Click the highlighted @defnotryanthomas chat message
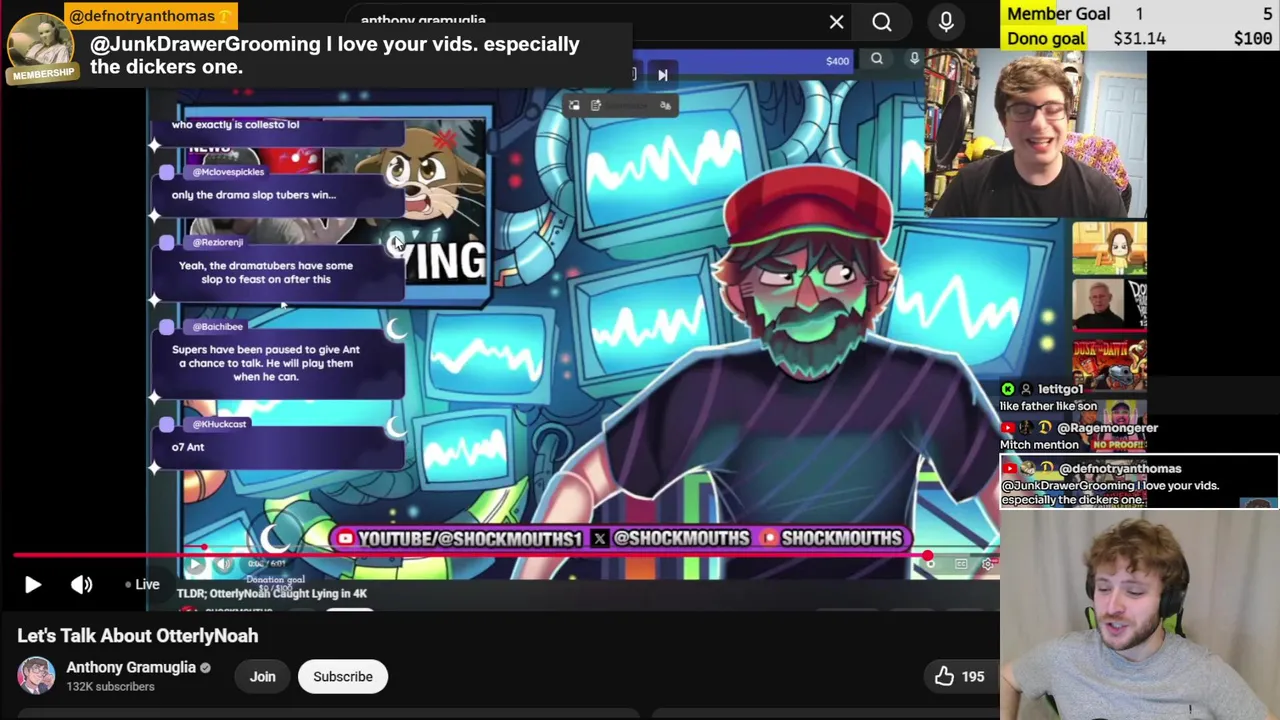Image resolution: width=1280 pixels, height=720 pixels. coord(1139,482)
